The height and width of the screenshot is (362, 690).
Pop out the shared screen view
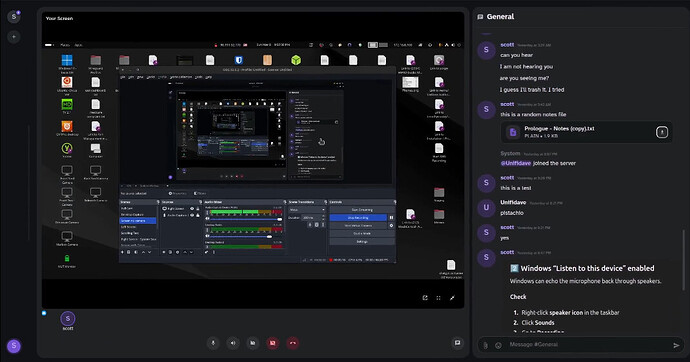tap(425, 298)
